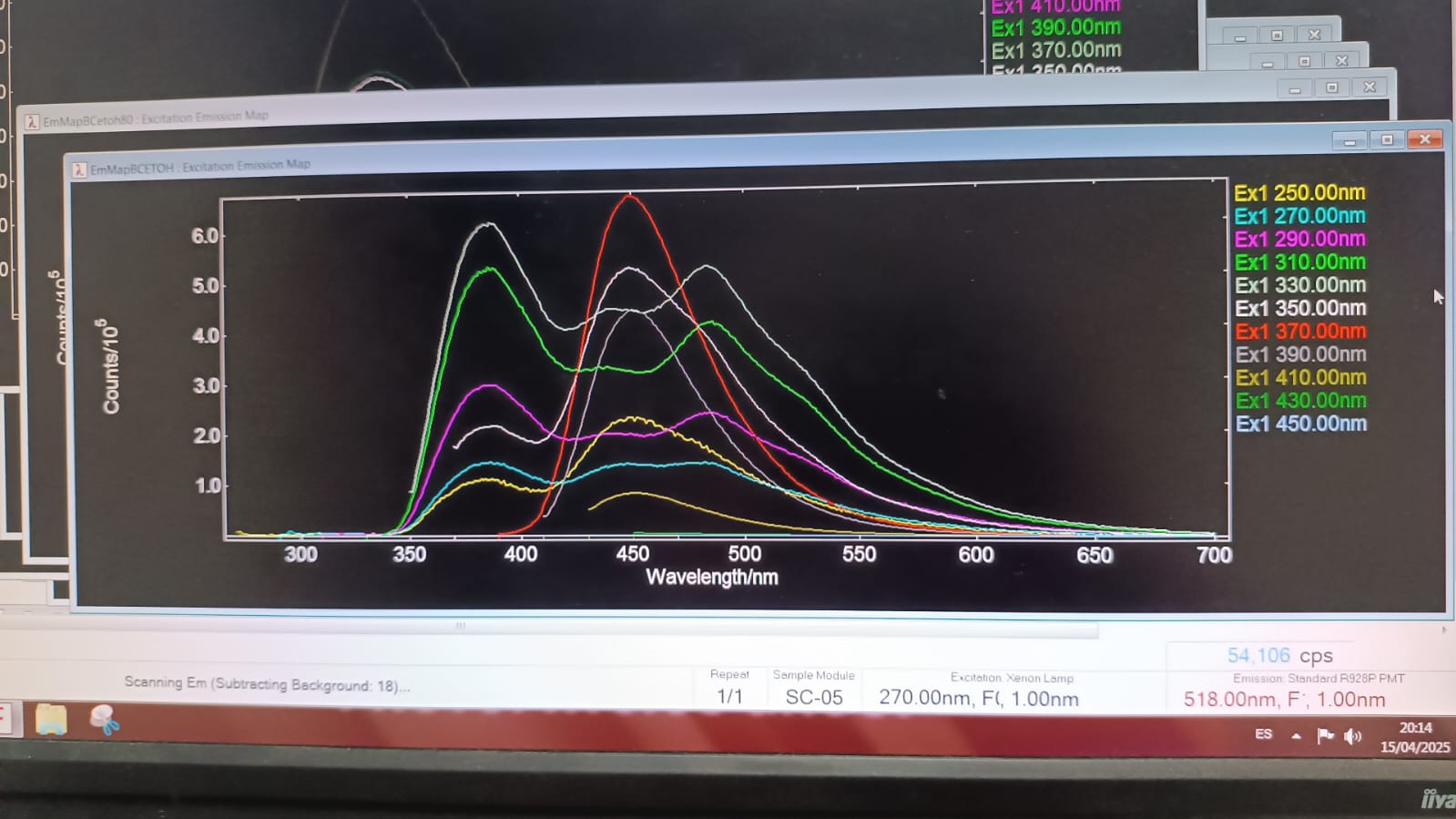Viewport: 1456px width, 819px height.
Task: Minimize the EmMapBCETOH map window
Action: click(1349, 140)
